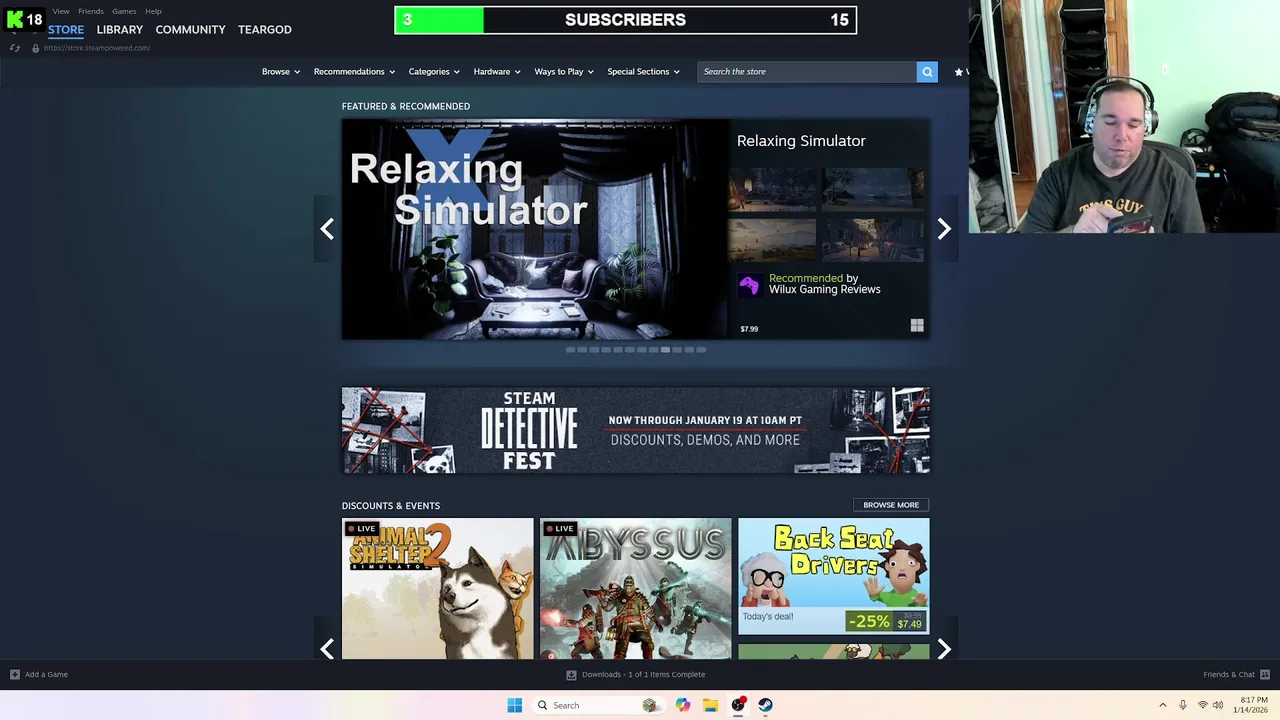Open the Hardware dropdown menu
This screenshot has width=1280, height=720.
point(497,72)
